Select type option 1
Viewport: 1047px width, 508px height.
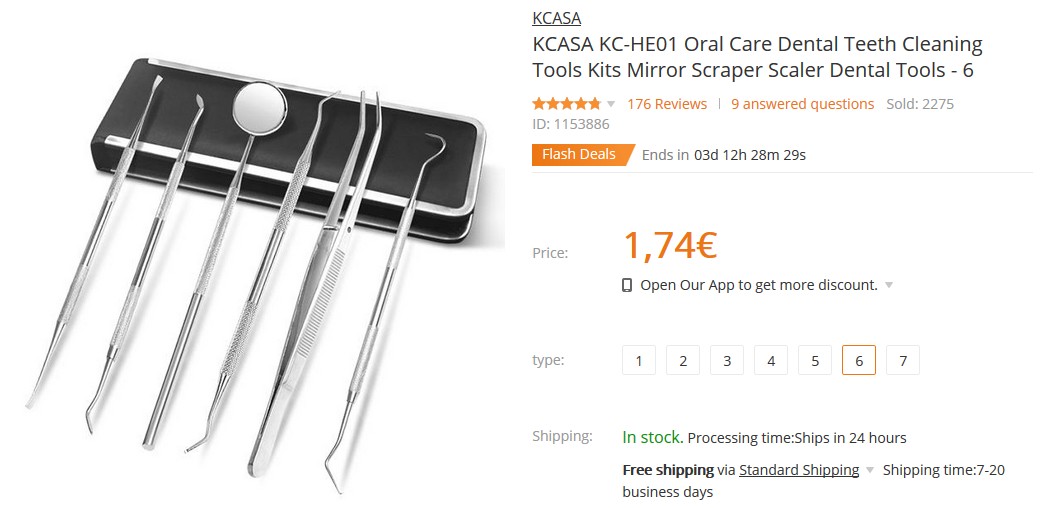click(x=639, y=360)
